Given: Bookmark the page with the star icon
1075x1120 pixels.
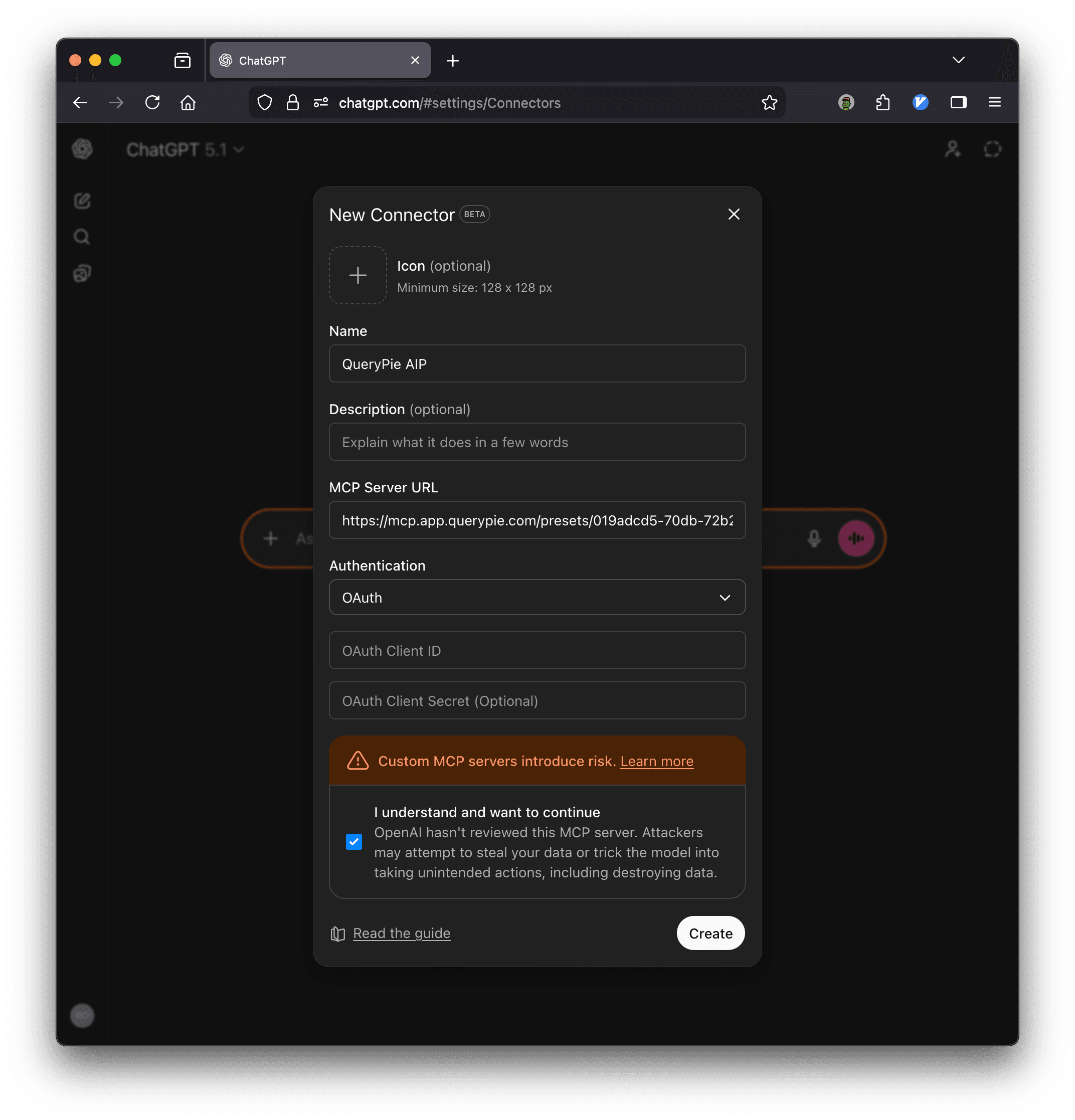Looking at the screenshot, I should (x=769, y=103).
